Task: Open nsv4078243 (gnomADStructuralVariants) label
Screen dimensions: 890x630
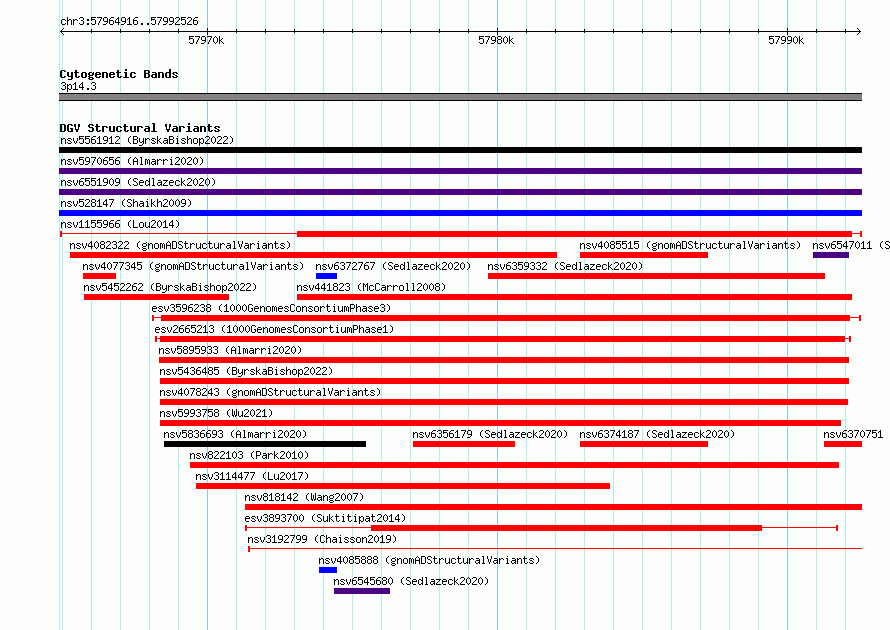Action: pos(270,392)
